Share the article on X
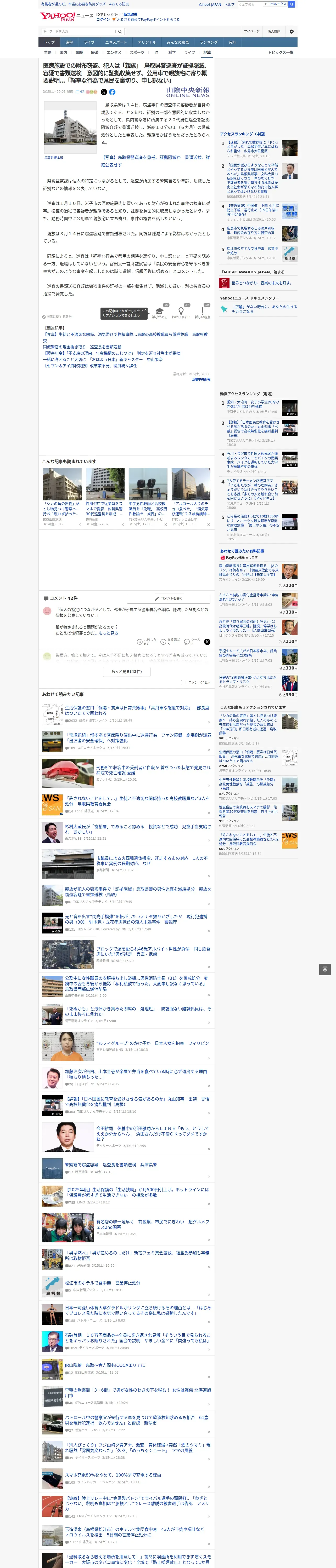This screenshot has width=336, height=1568. point(104,92)
